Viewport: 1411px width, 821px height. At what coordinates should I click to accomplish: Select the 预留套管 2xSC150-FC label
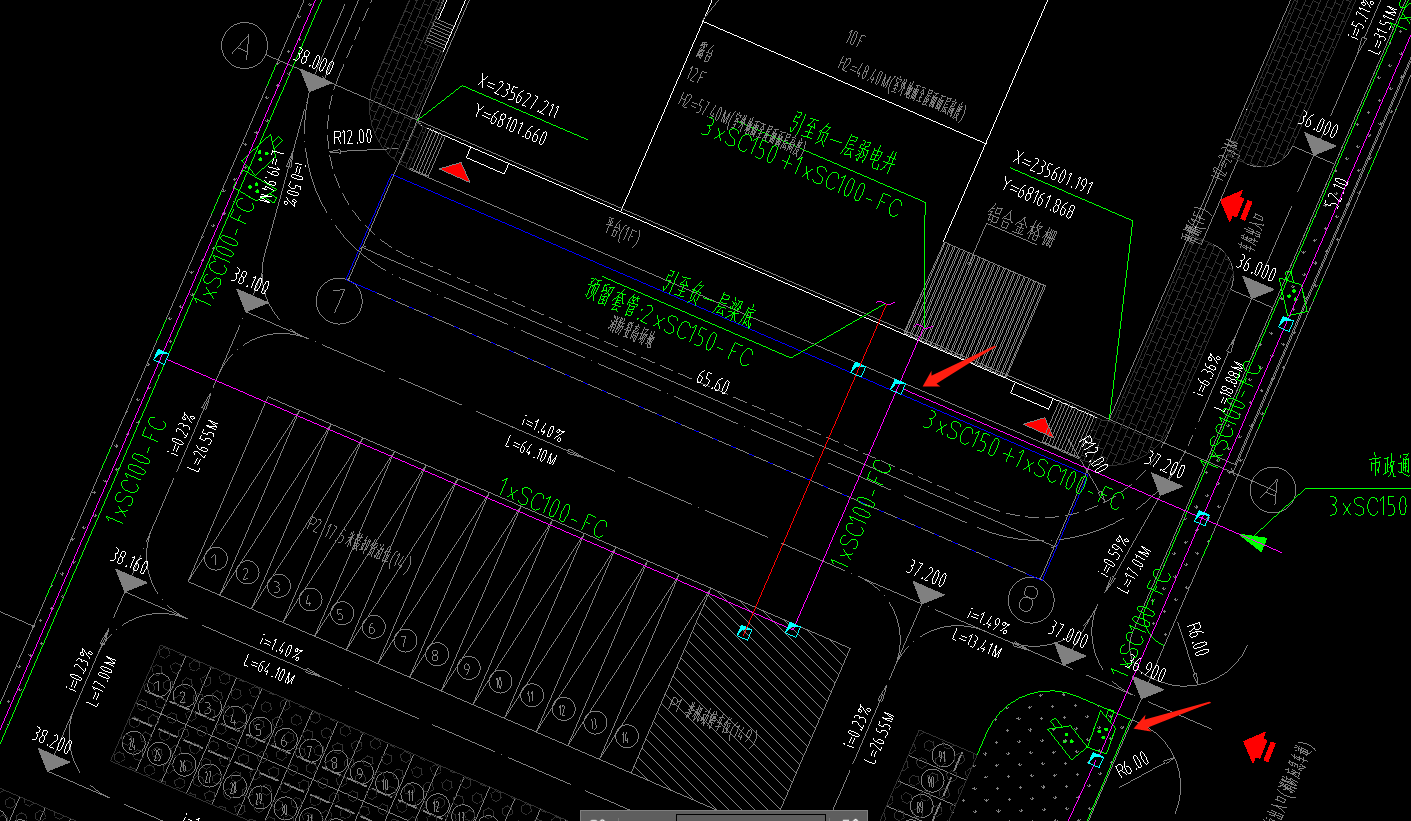pos(669,324)
